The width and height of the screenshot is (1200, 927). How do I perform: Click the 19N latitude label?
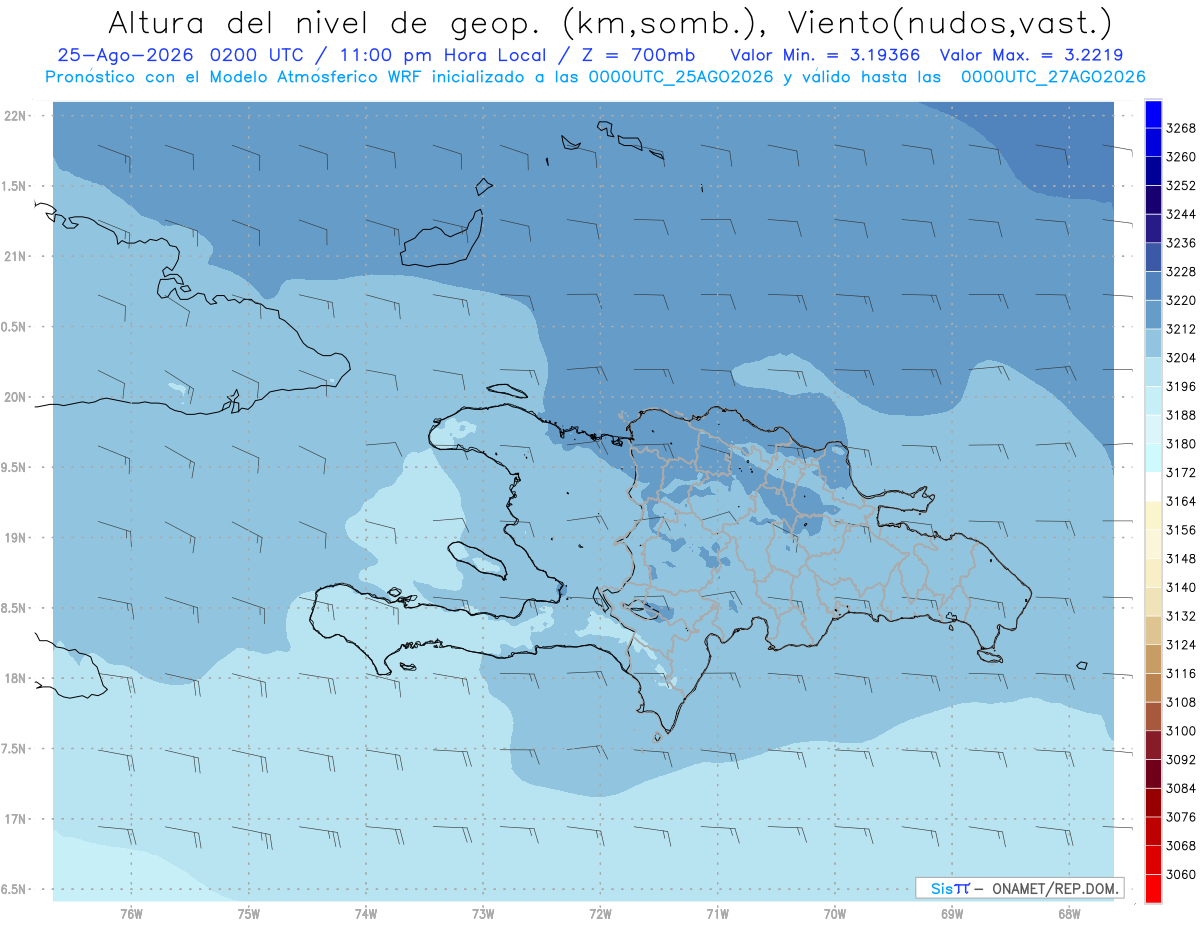pyautogui.click(x=16, y=538)
